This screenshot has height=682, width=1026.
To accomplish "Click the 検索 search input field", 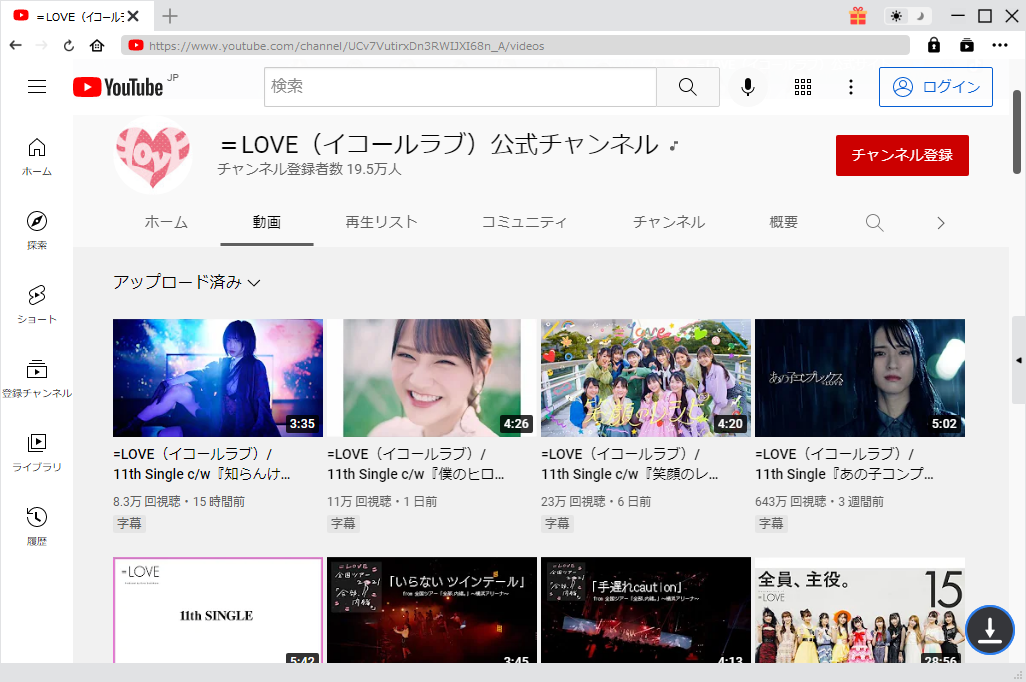I will click(460, 86).
